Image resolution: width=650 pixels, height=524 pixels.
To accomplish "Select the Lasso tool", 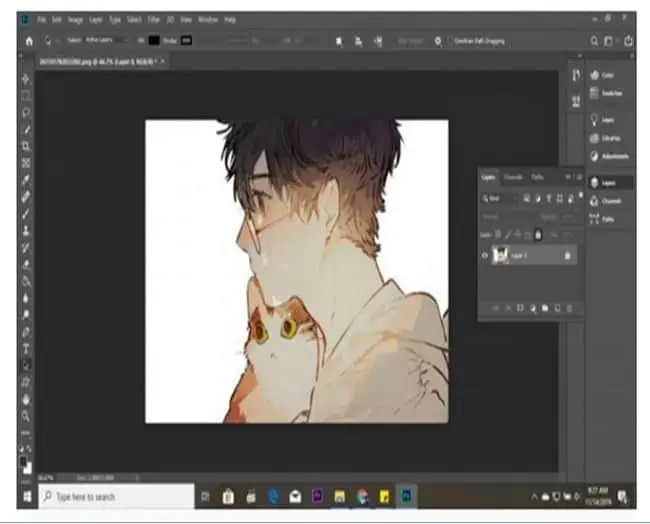I will pos(26,112).
